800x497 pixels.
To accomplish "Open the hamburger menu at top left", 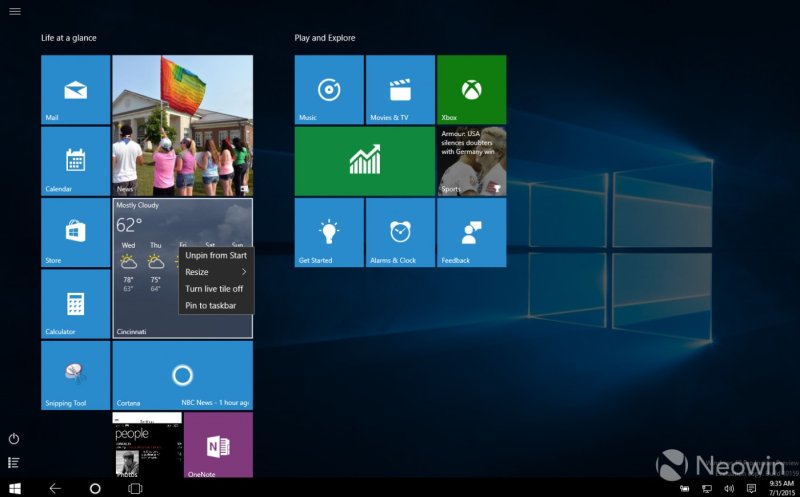I will [15, 11].
